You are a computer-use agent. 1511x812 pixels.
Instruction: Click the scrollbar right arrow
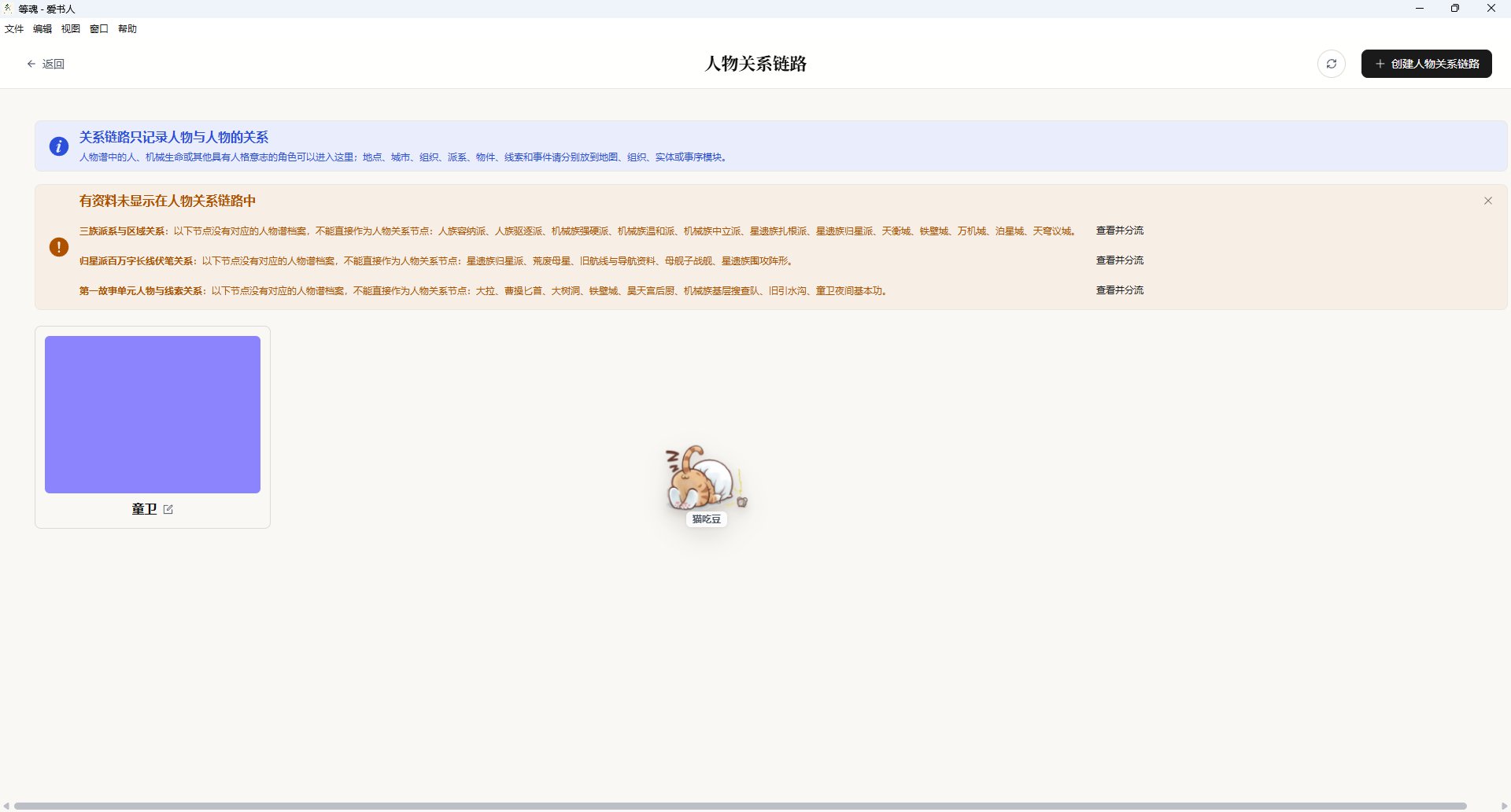1505,806
